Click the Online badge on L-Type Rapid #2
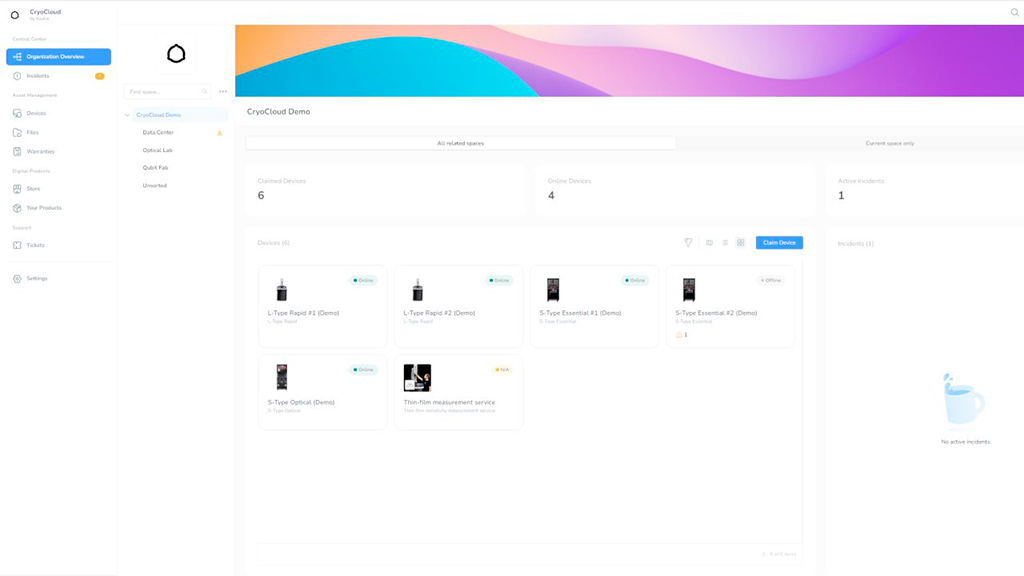Image resolution: width=1024 pixels, height=576 pixels. click(x=500, y=281)
